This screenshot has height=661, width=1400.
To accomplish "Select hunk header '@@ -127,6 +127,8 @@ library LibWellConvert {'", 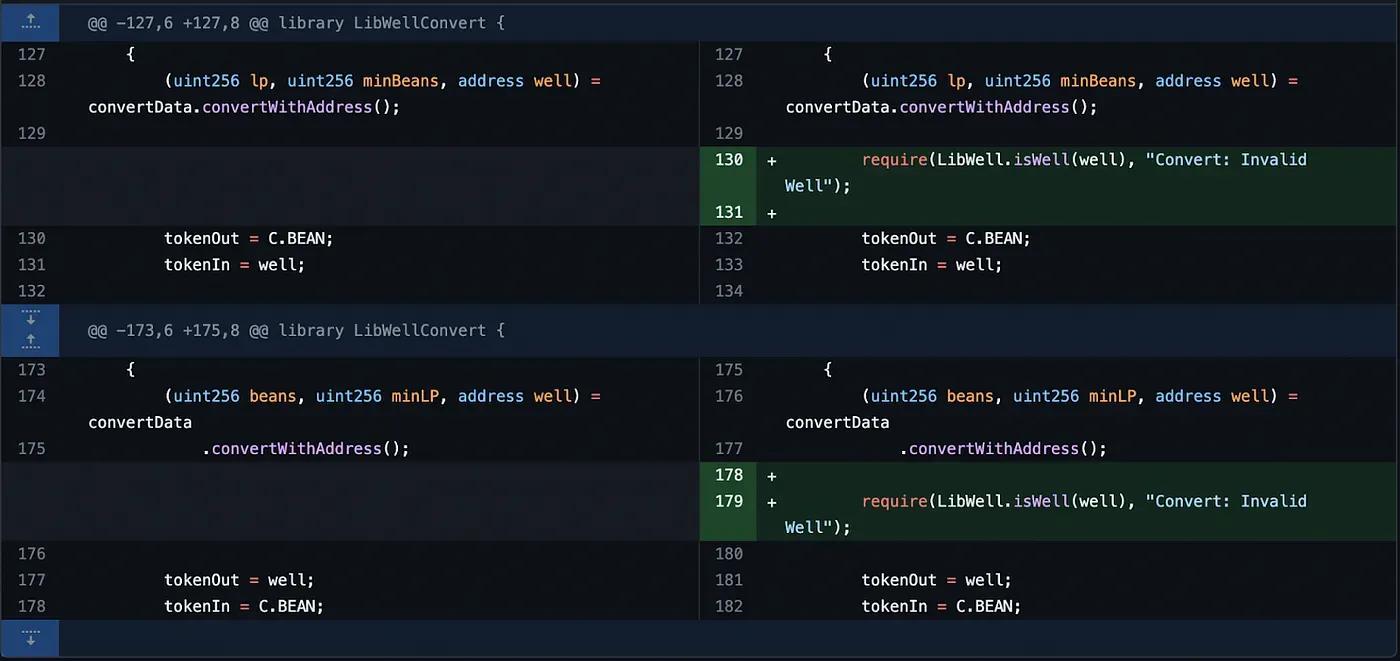I will coord(297,21).
